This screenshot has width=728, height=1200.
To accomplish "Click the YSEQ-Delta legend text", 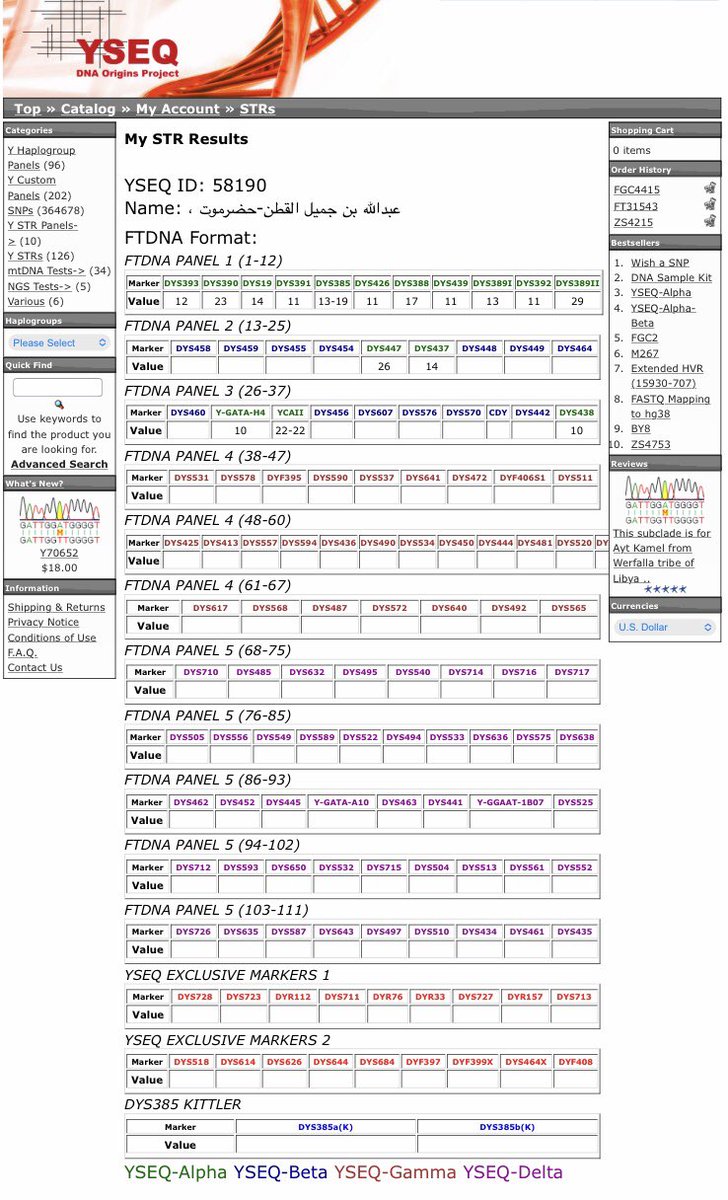I will click(513, 1172).
